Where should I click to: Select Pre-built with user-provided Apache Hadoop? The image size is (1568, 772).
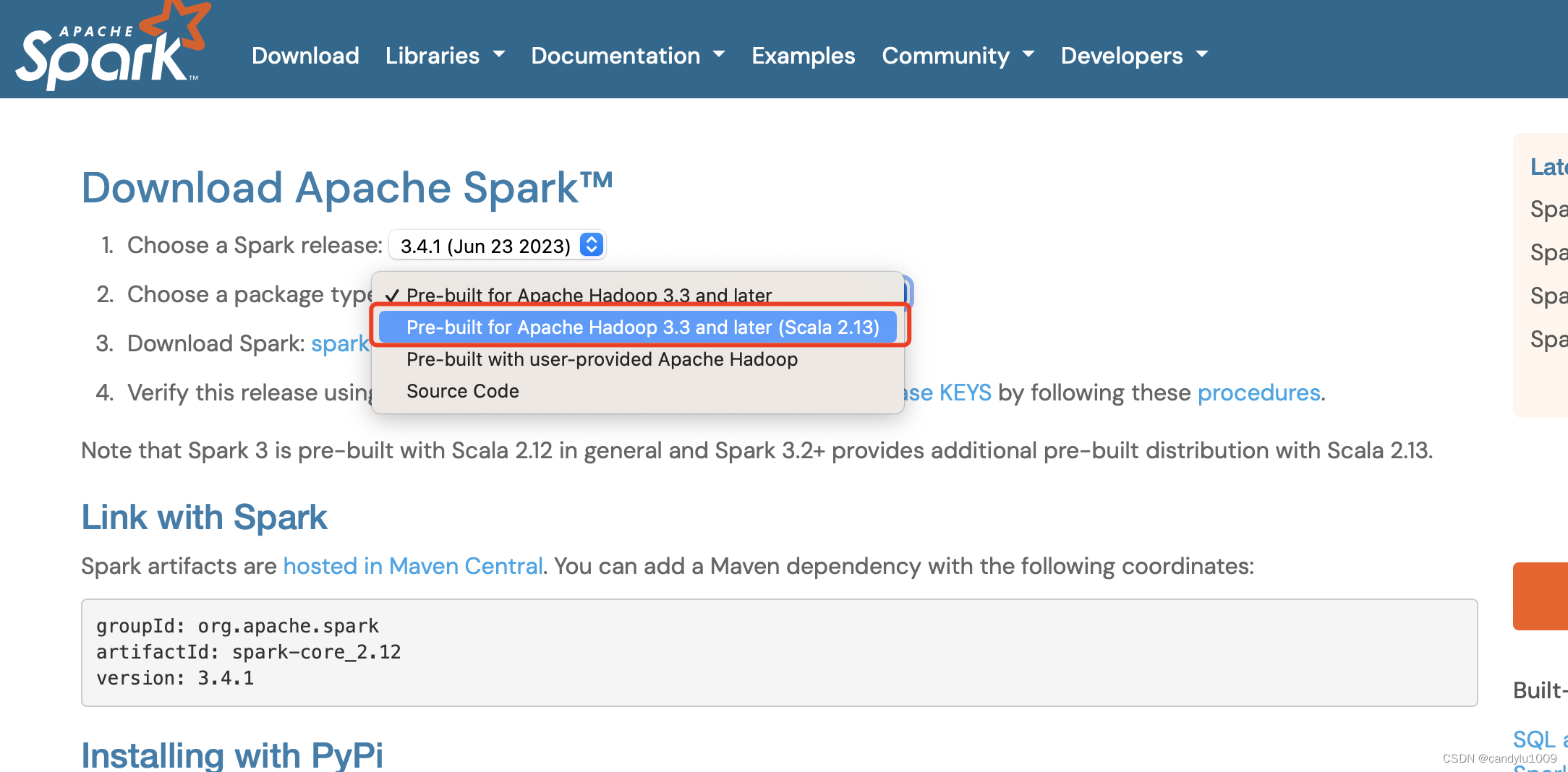click(x=602, y=359)
